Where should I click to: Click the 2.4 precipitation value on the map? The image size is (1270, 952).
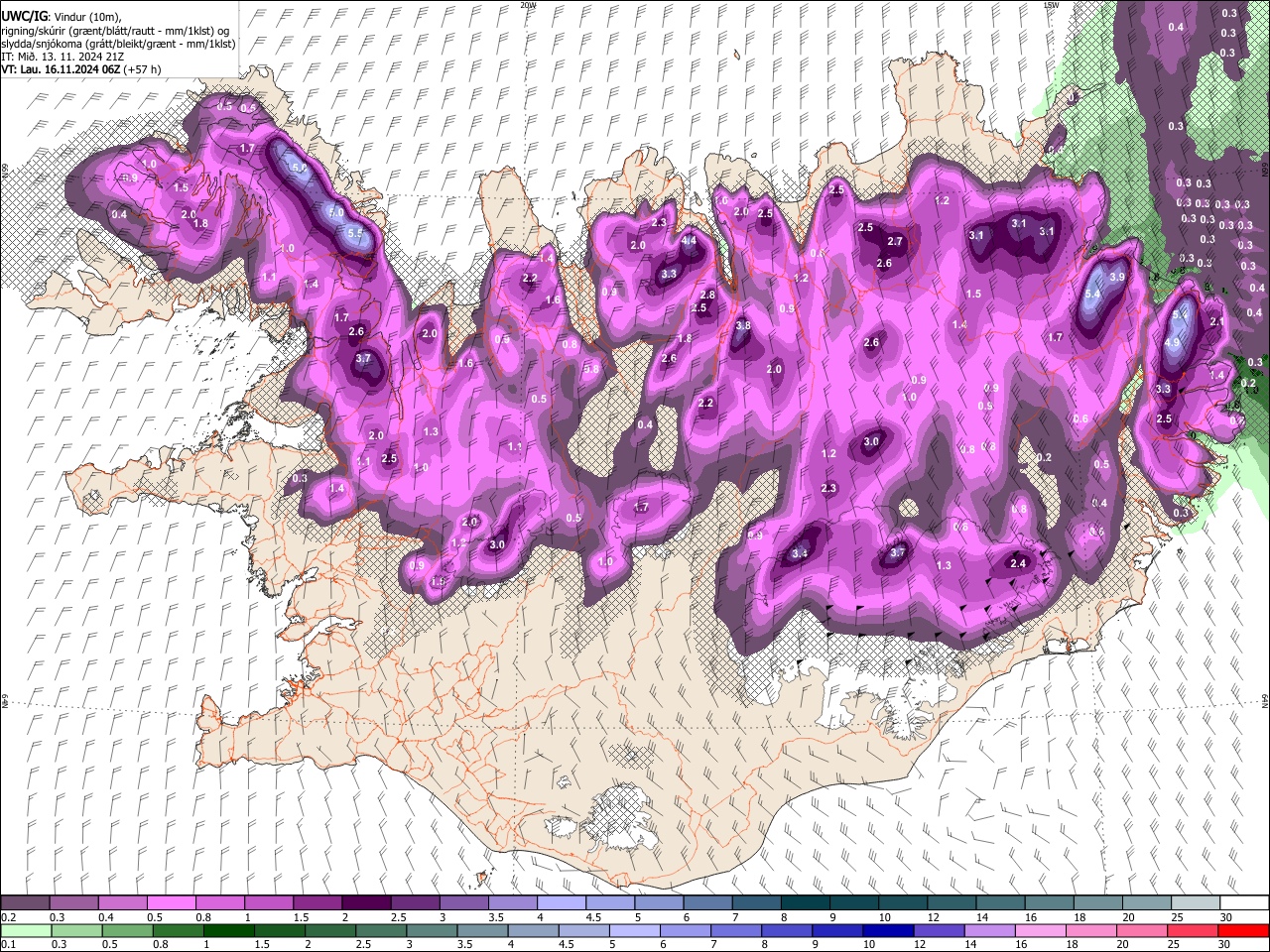point(1017,563)
